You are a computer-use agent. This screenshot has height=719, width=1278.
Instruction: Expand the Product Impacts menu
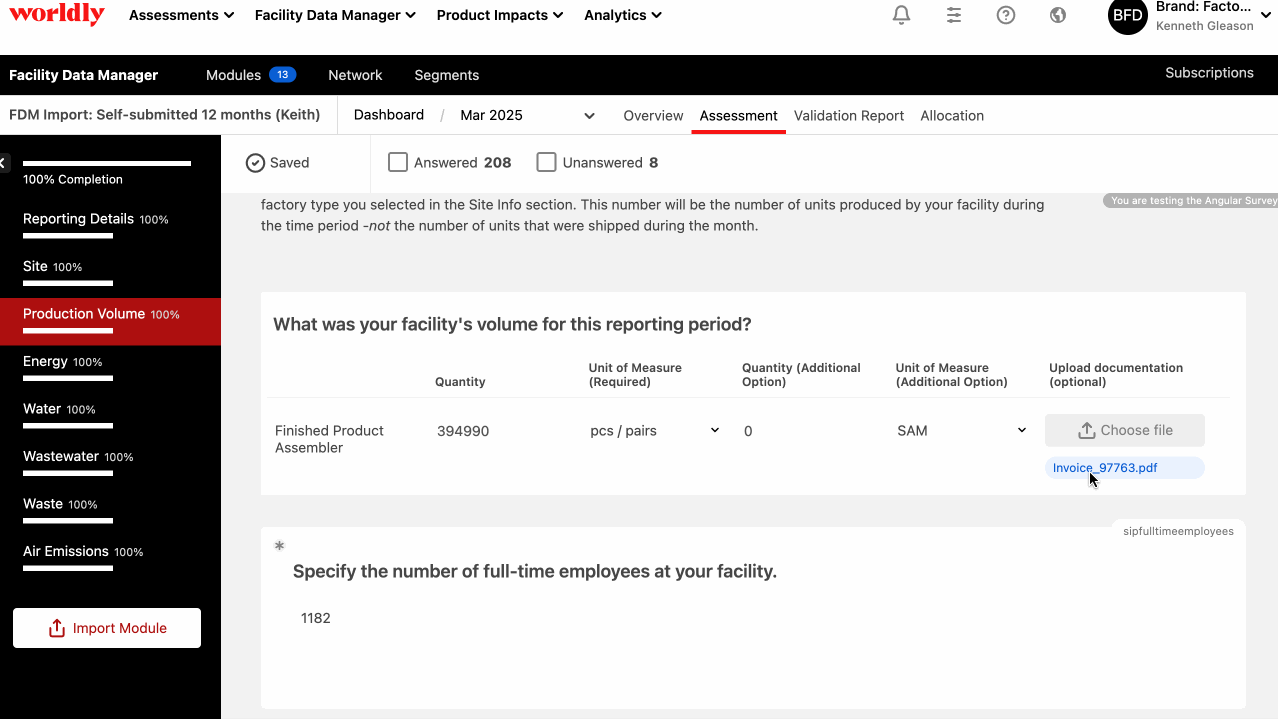[x=500, y=15]
